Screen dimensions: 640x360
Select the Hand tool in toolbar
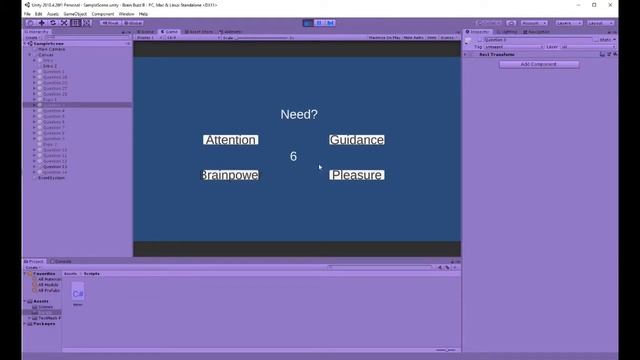coord(30,23)
